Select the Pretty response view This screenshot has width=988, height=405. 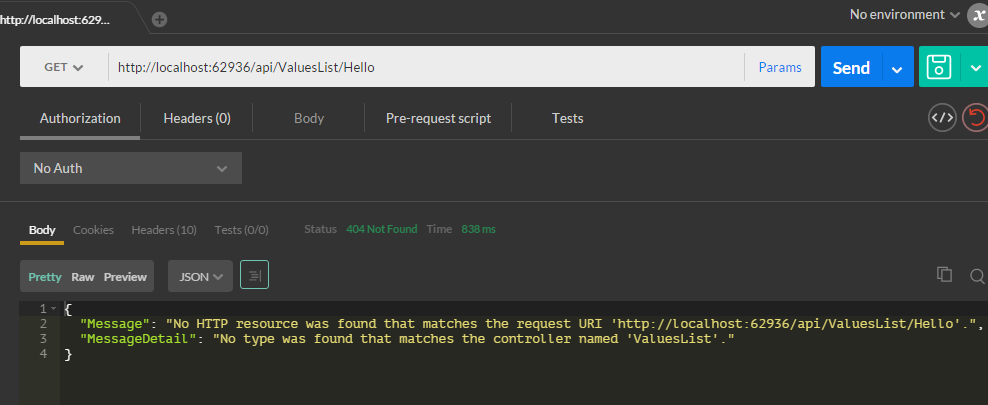tap(44, 277)
